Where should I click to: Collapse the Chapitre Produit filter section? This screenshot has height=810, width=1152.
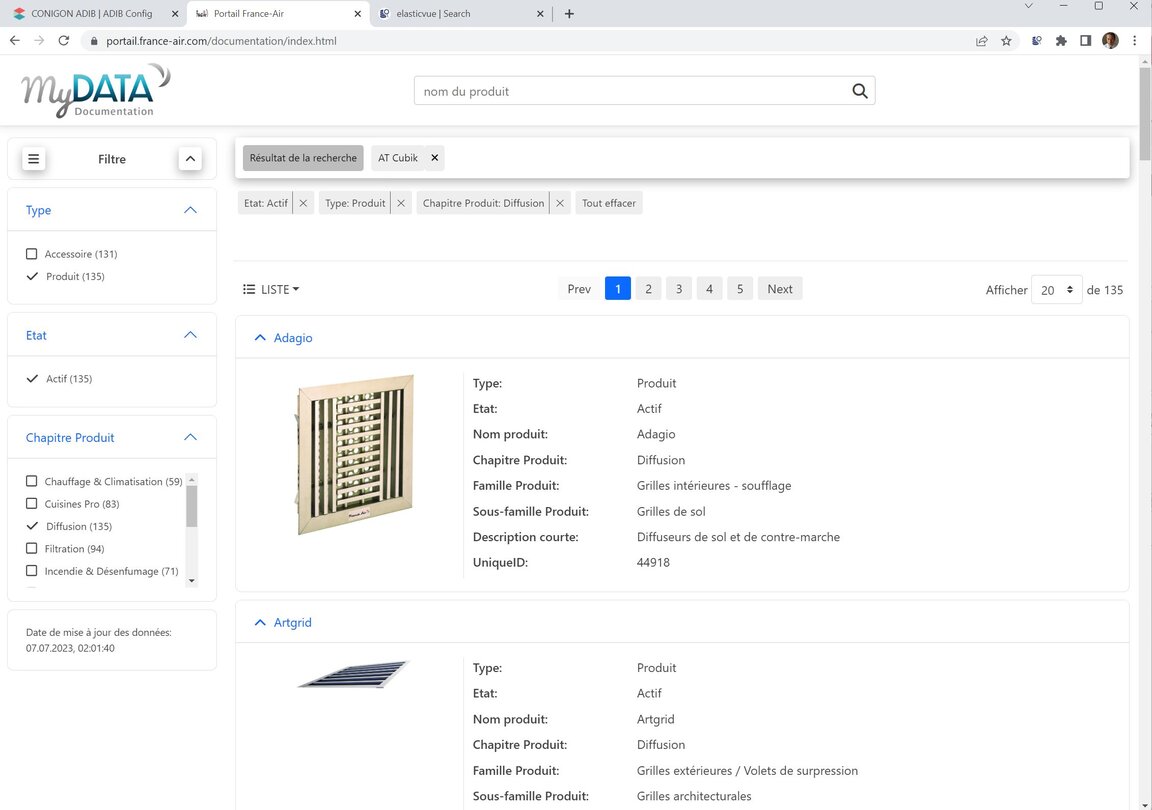[190, 437]
